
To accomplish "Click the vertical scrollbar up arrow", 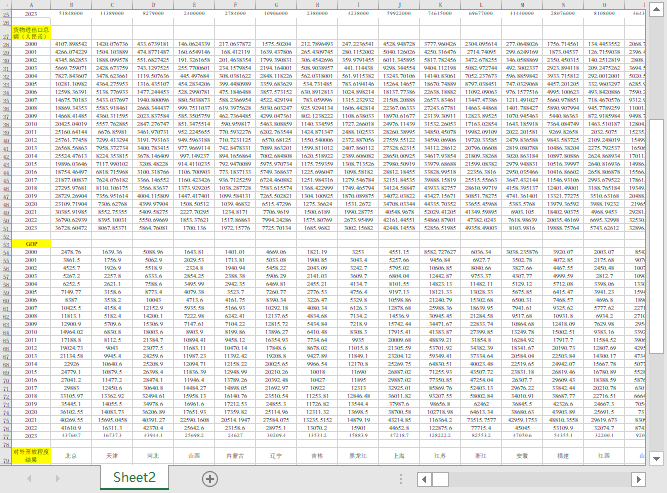I will click(656, 9).
